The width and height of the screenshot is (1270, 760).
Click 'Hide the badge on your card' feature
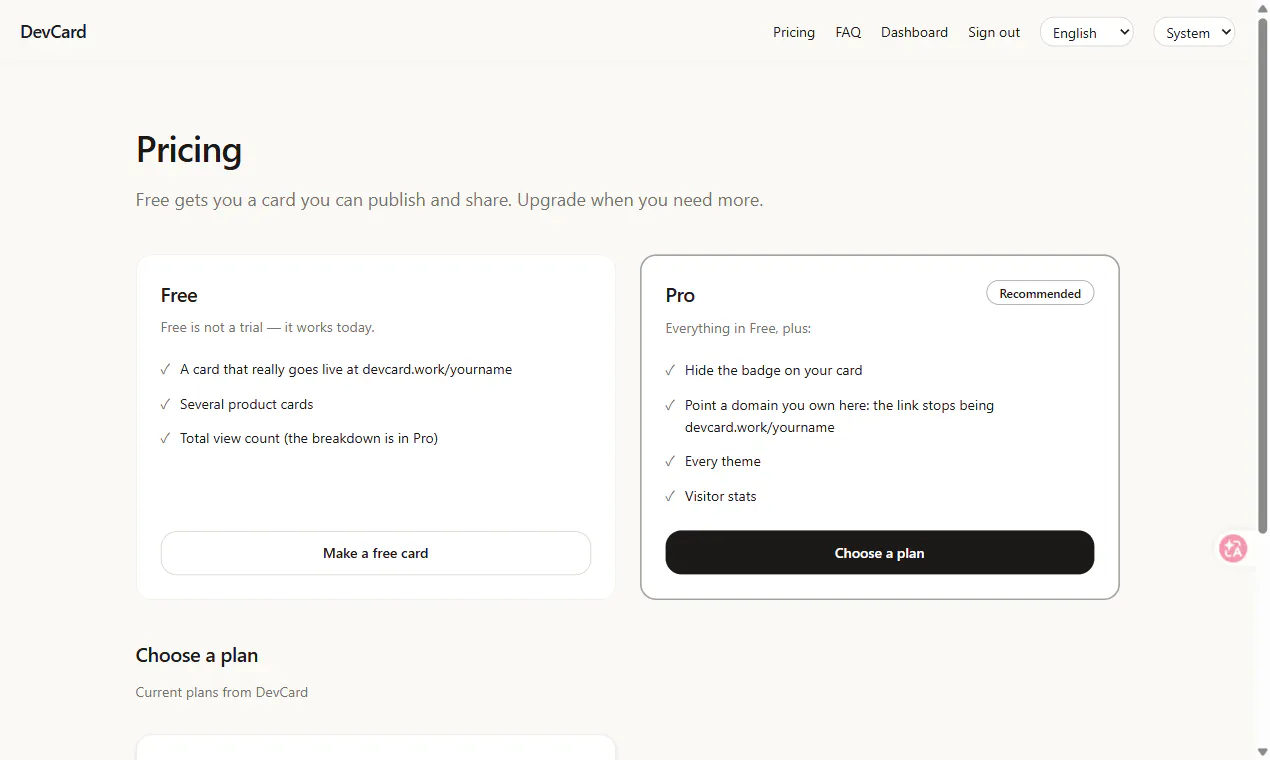(773, 370)
